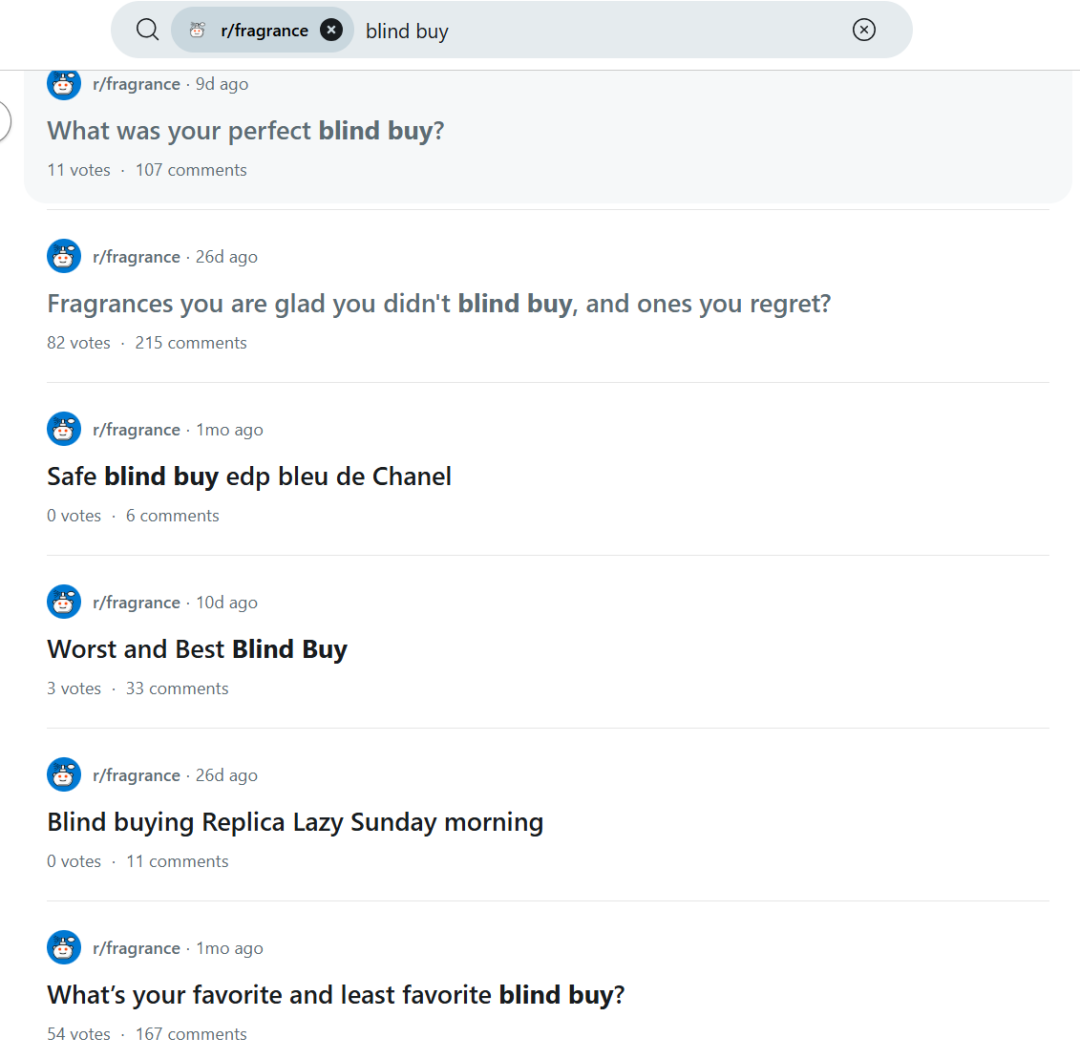The width and height of the screenshot is (1080, 1059).
Task: Click the community avatar above 'Worst and Best Blind Buy'
Action: [x=64, y=603]
